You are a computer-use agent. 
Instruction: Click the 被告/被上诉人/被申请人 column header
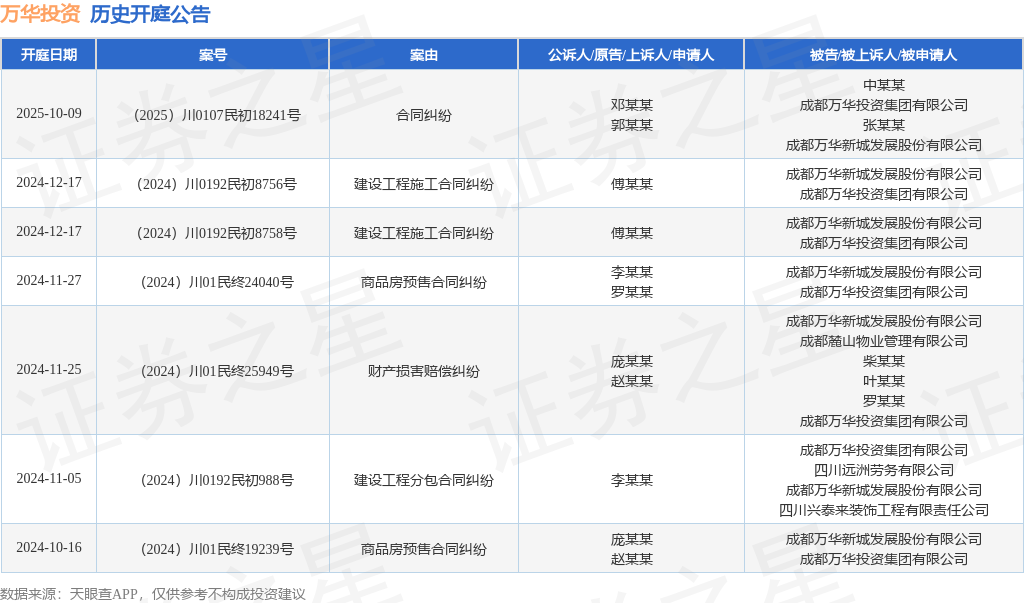pos(884,55)
